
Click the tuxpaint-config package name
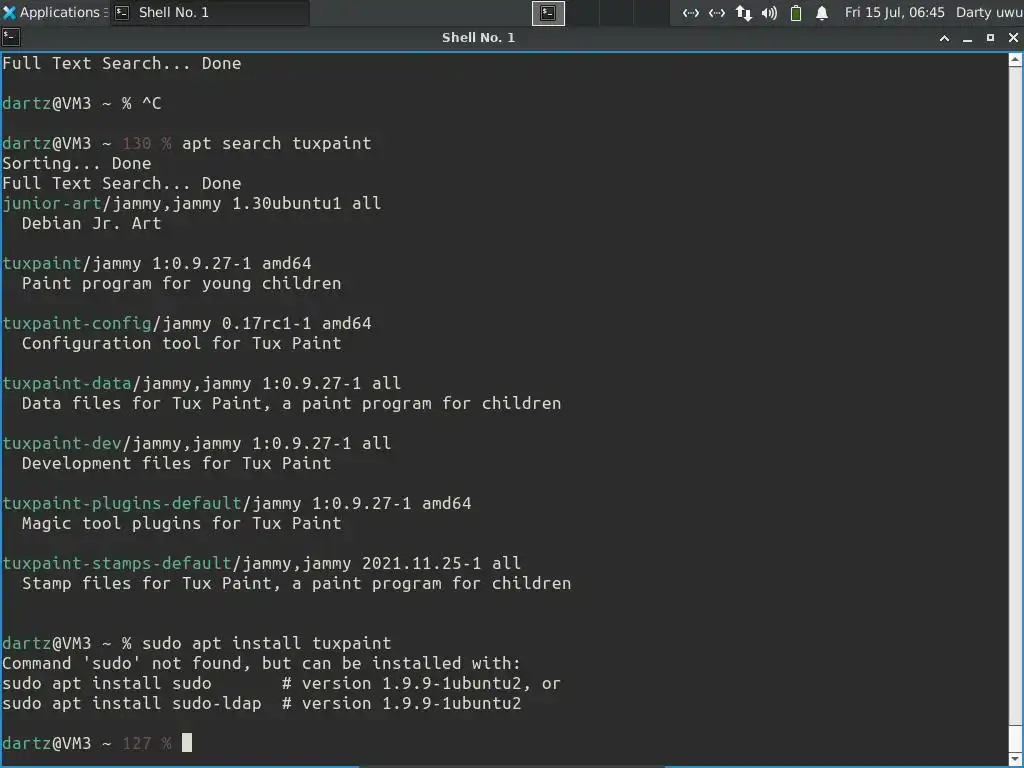(x=76, y=323)
